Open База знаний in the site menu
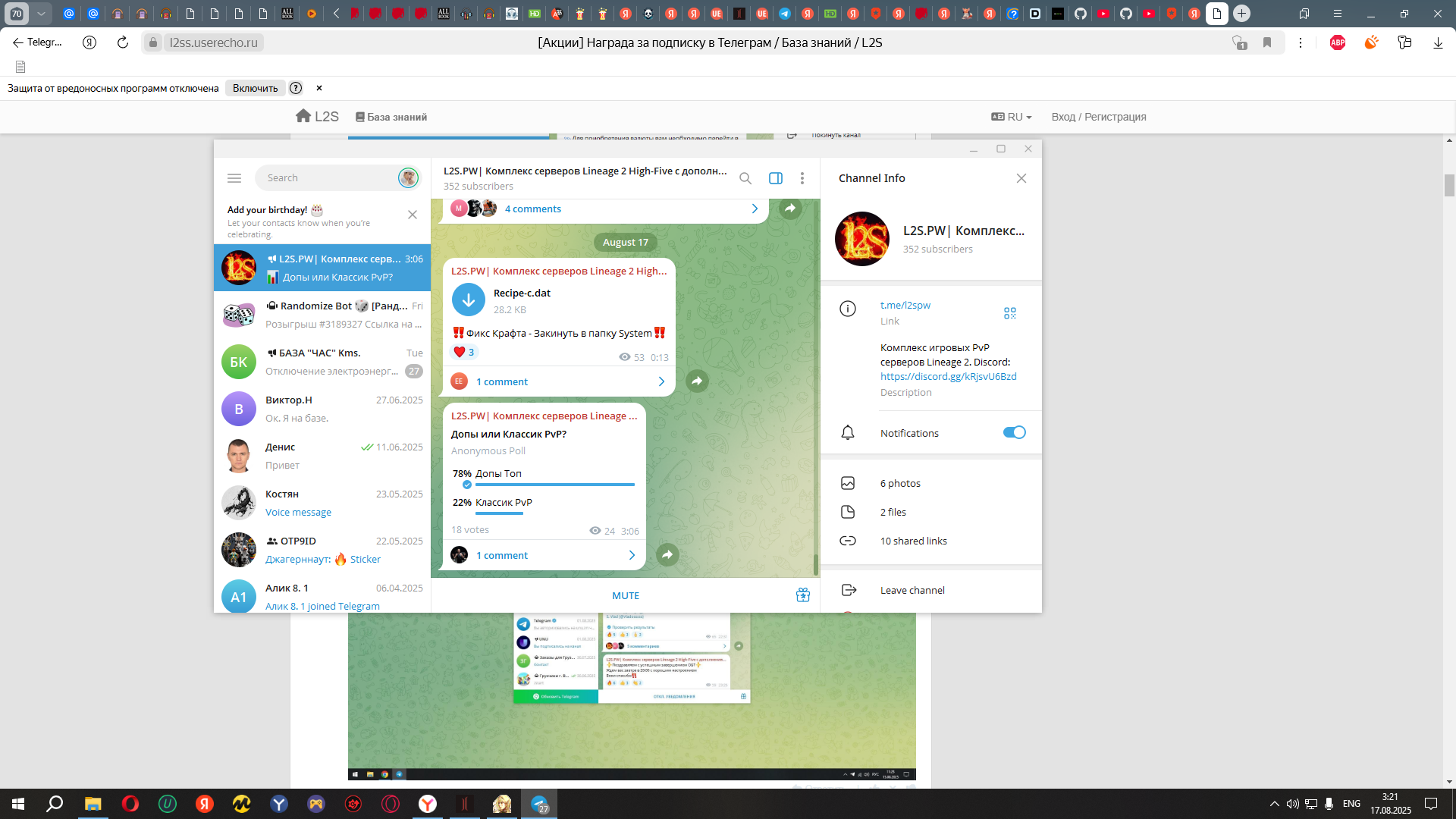 pos(391,117)
